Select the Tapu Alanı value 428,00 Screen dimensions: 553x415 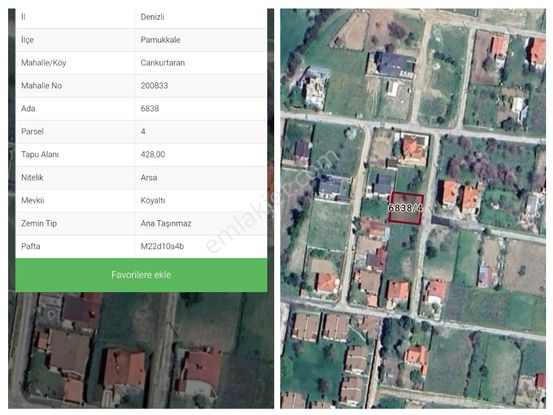click(x=152, y=154)
